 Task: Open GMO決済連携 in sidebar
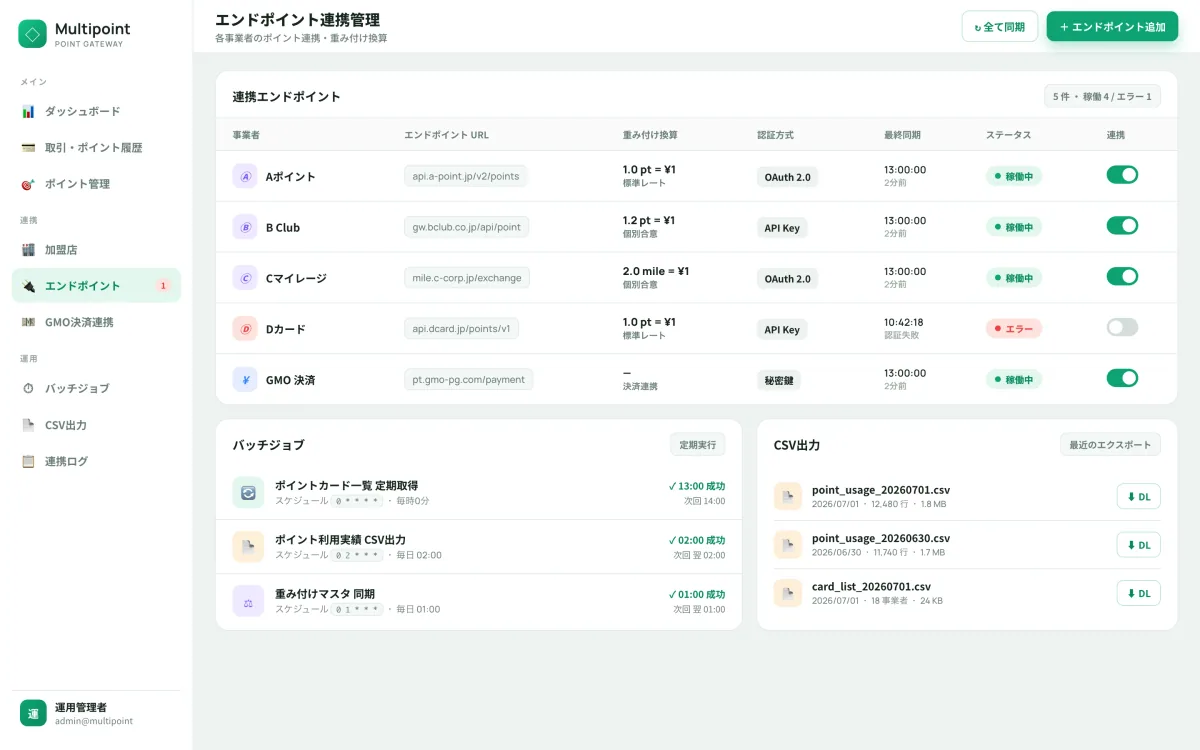(x=96, y=322)
